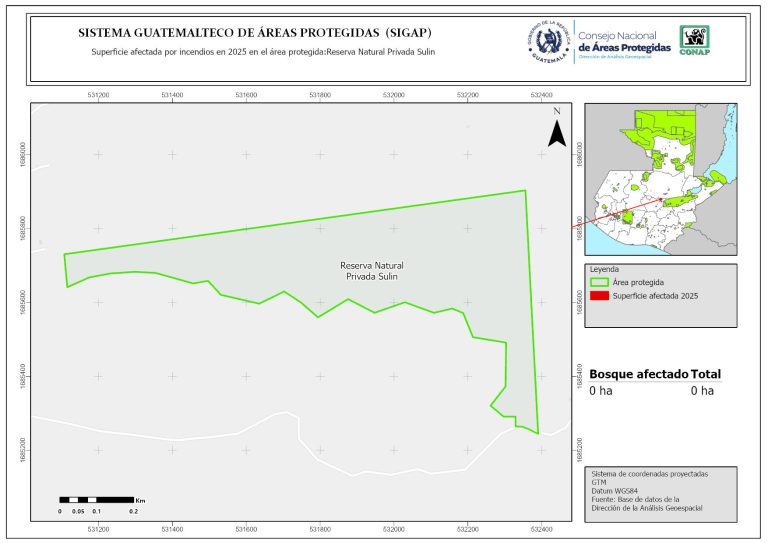
Task: Click the 0 ha value under Total
Action: [x=702, y=391]
